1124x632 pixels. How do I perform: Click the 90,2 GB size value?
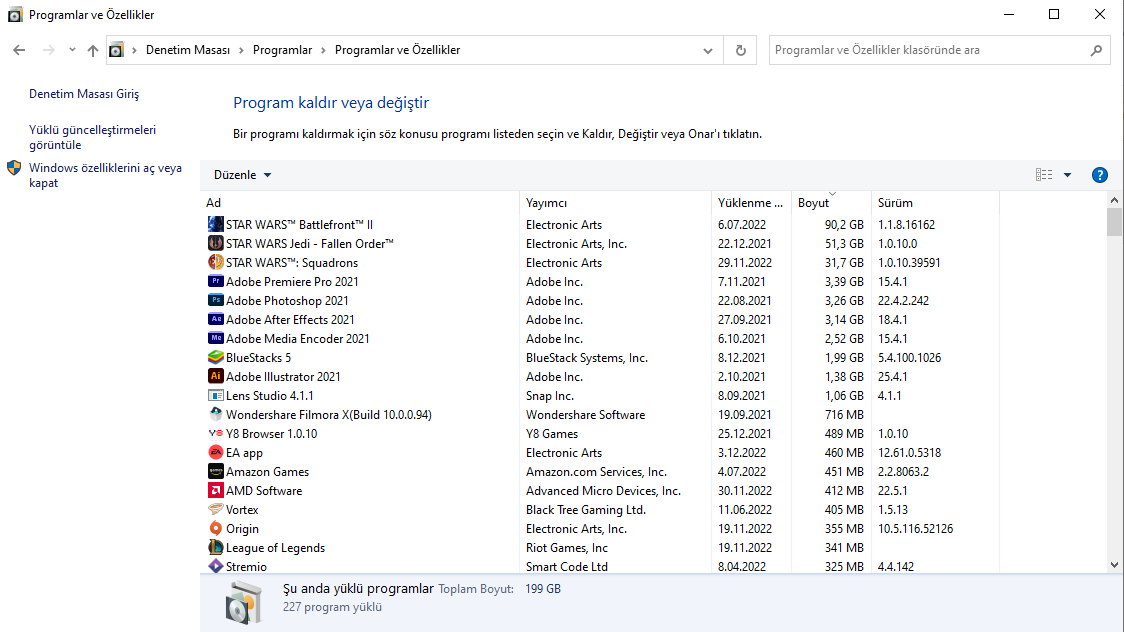click(844, 225)
